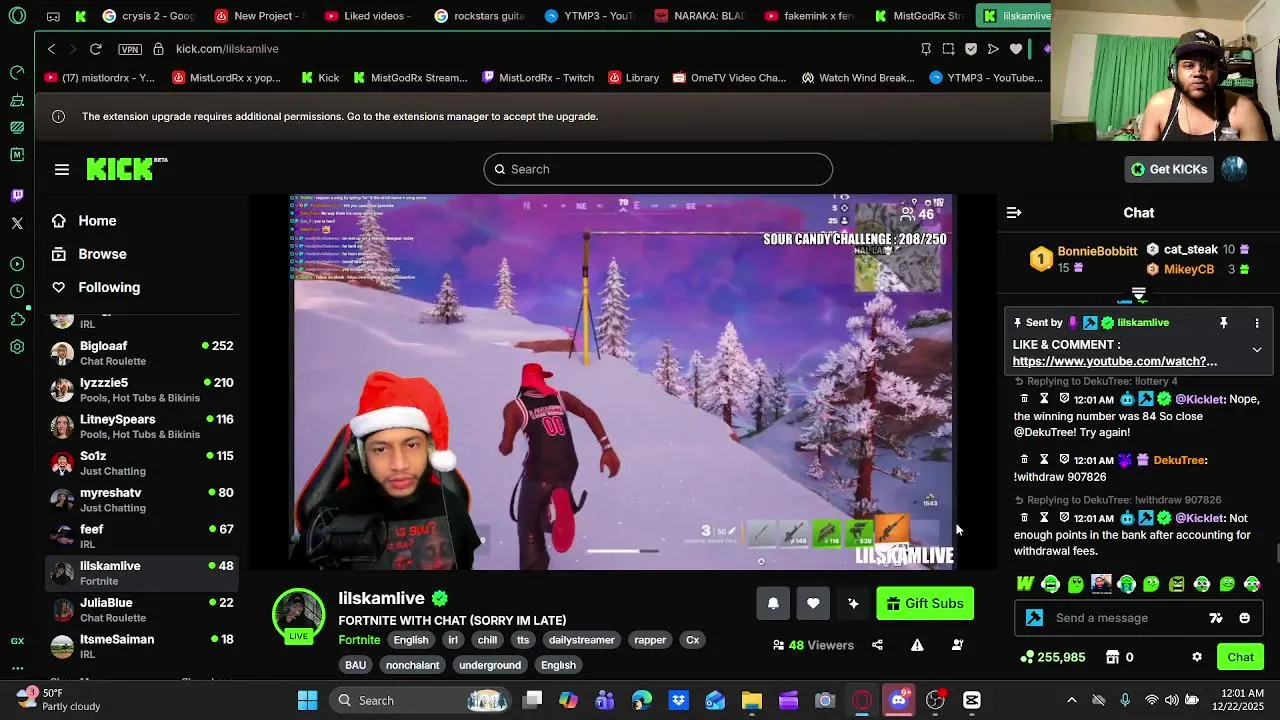Click the Gift Subs button
The width and height of the screenshot is (1280, 720).
click(925, 604)
